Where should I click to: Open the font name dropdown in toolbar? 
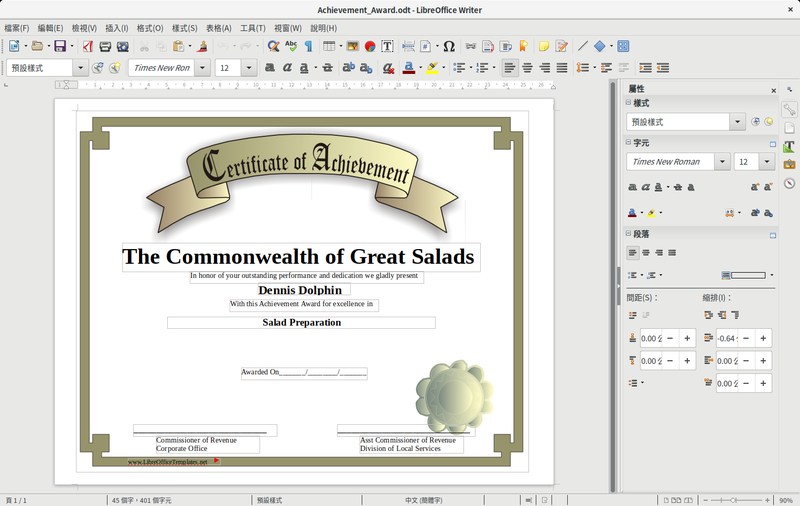pos(203,68)
